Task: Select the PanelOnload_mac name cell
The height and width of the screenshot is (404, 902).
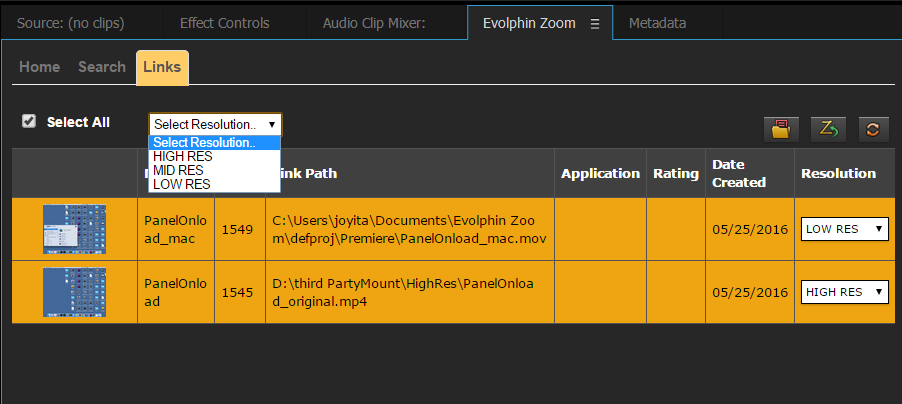Action: click(175, 229)
